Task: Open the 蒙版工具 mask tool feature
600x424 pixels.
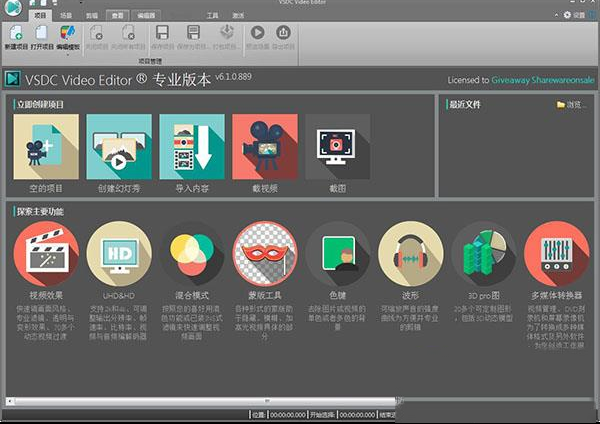Action: (265, 254)
